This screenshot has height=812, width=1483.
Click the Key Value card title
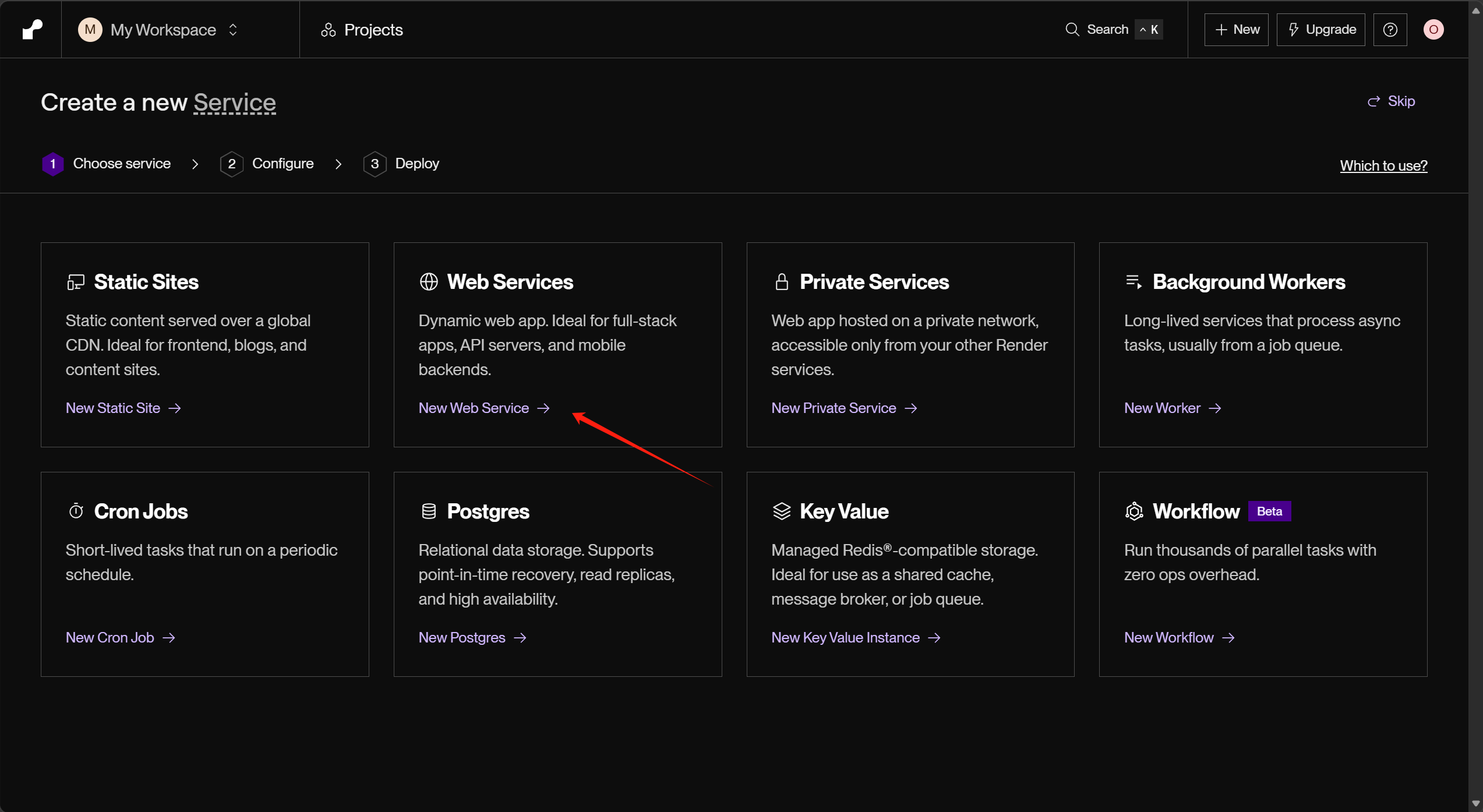point(844,511)
